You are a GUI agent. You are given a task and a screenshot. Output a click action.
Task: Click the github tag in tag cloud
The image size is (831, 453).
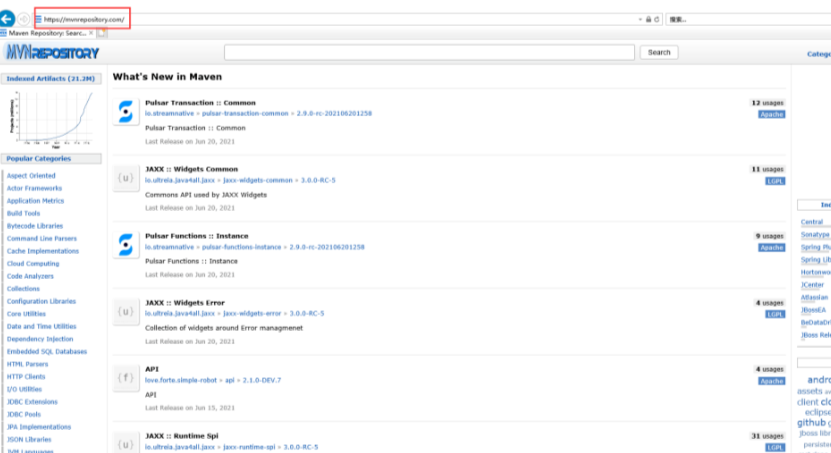(x=811, y=422)
